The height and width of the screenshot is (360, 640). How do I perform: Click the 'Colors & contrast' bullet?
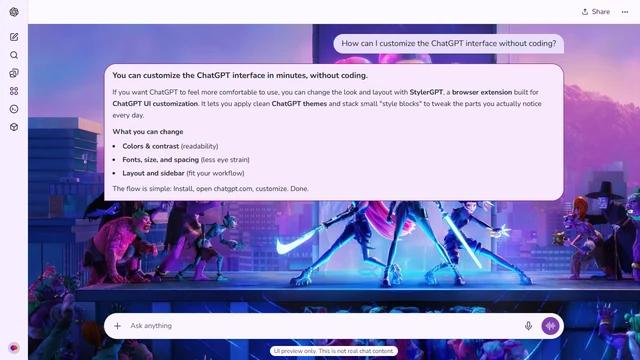click(x=170, y=146)
